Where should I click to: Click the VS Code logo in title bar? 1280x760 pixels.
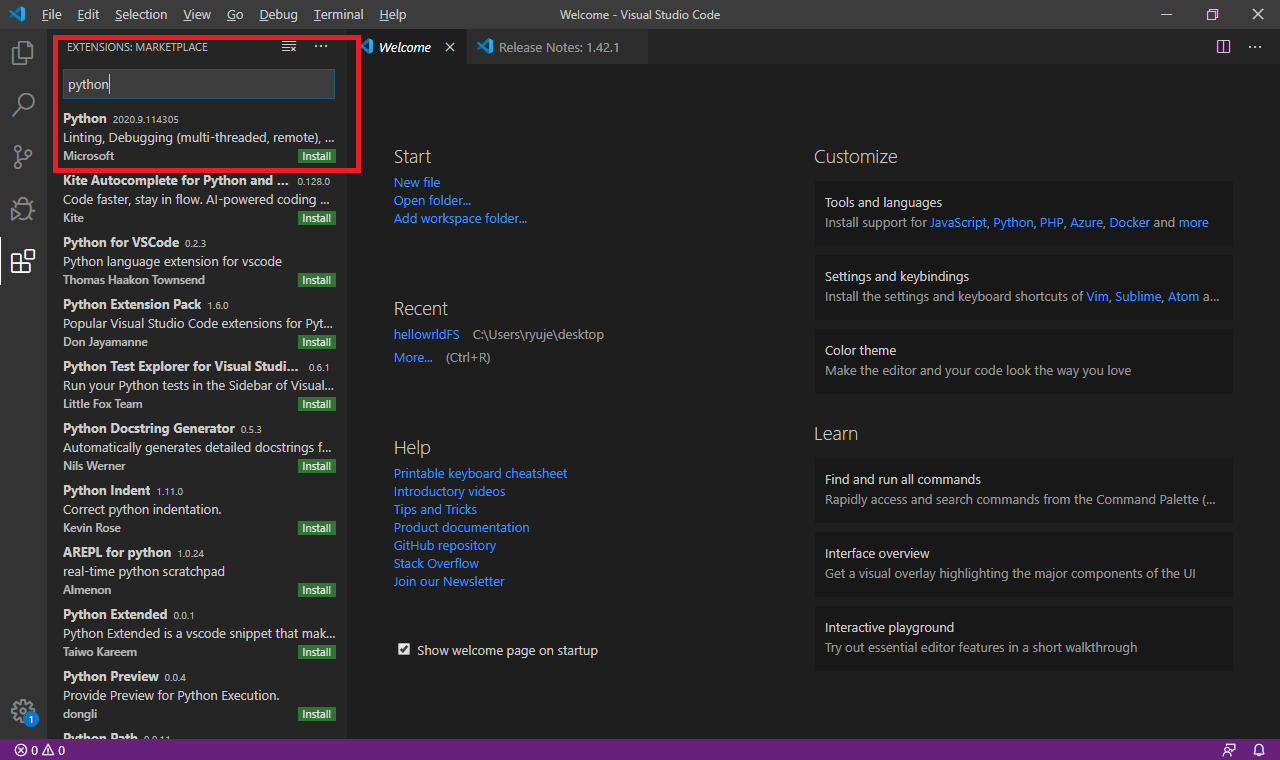pos(16,15)
